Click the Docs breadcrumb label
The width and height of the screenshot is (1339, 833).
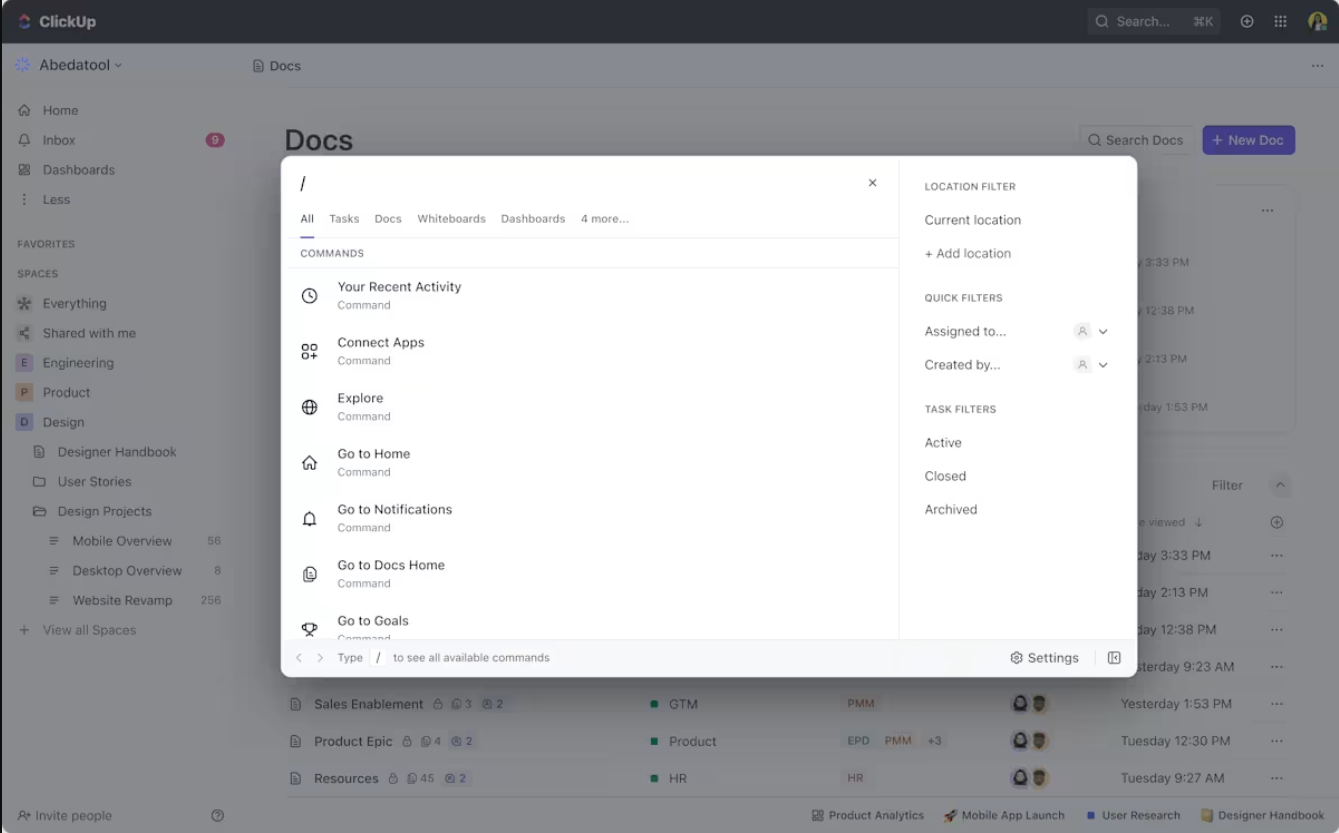[285, 66]
